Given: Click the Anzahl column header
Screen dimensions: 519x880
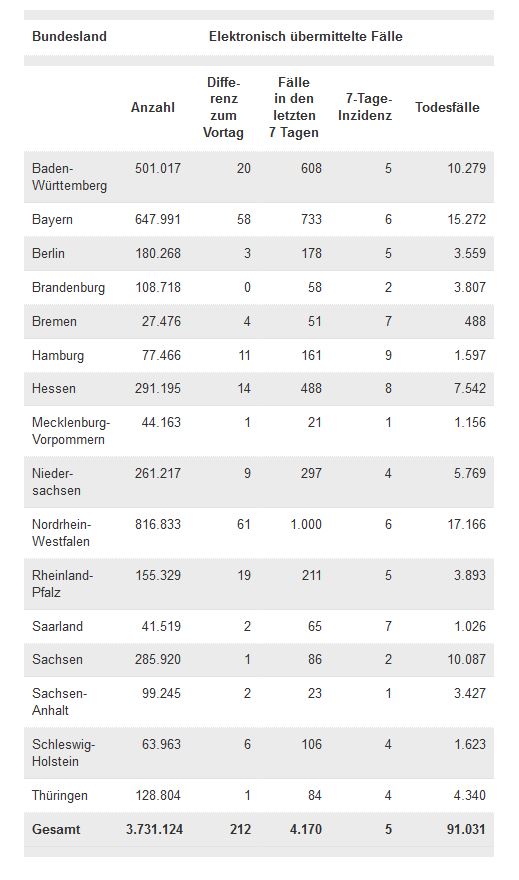Looking at the screenshot, I should pyautogui.click(x=153, y=107).
